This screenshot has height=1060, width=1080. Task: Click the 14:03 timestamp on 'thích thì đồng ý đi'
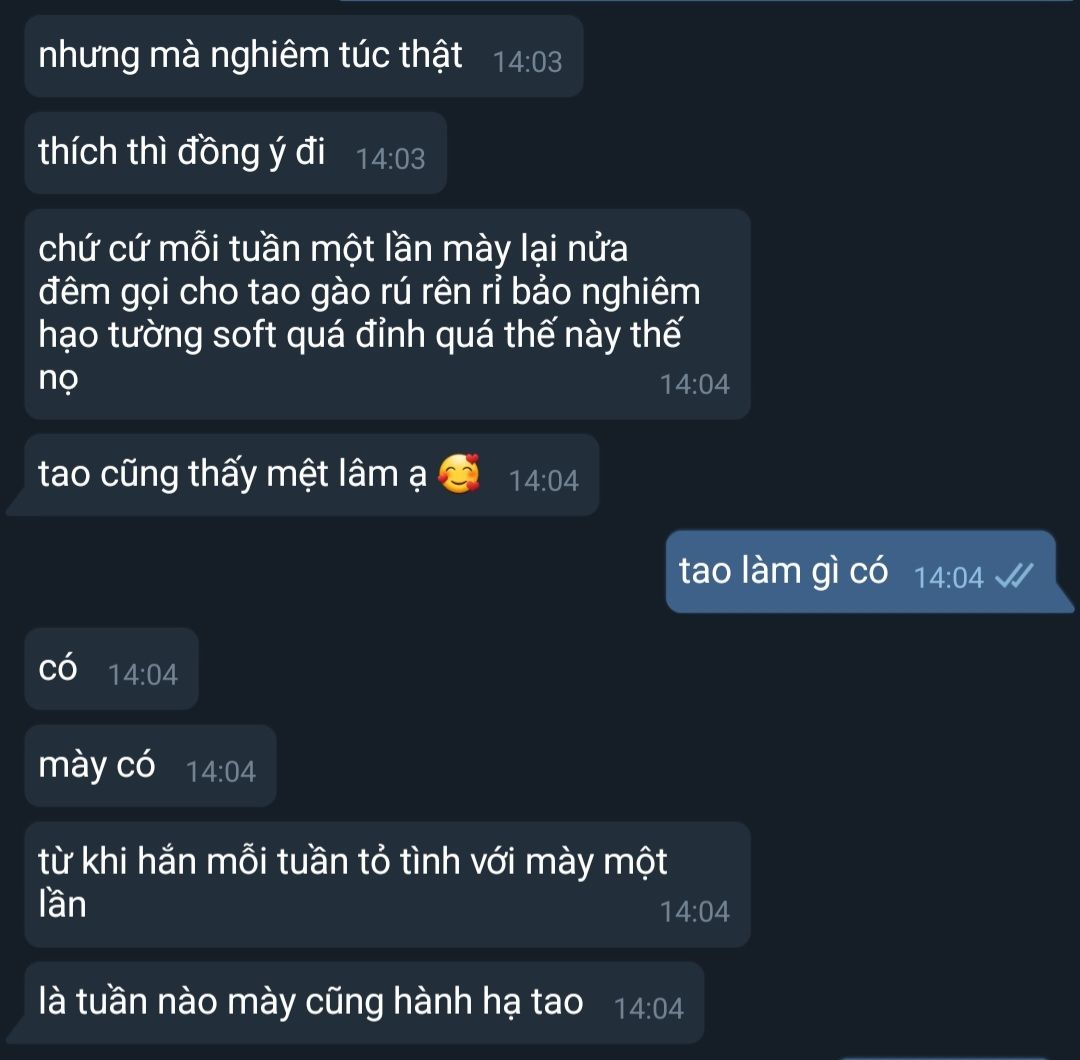391,159
